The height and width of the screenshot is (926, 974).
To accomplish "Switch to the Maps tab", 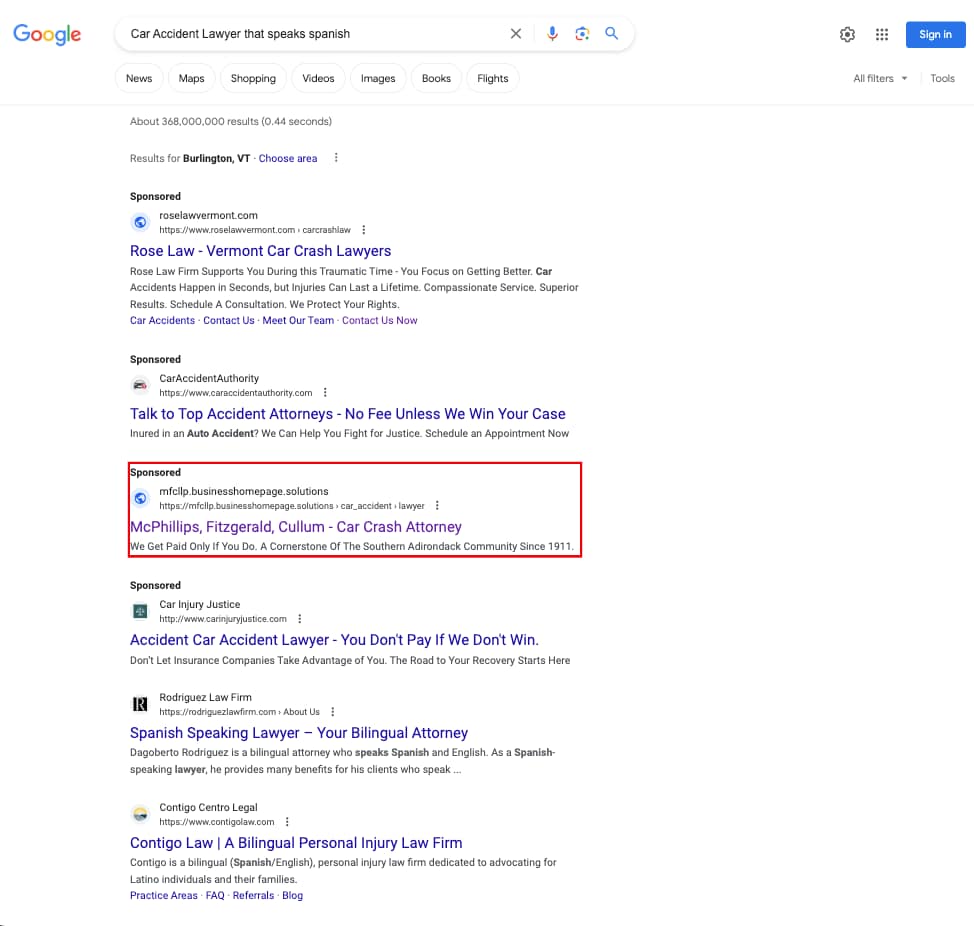I will (x=191, y=78).
